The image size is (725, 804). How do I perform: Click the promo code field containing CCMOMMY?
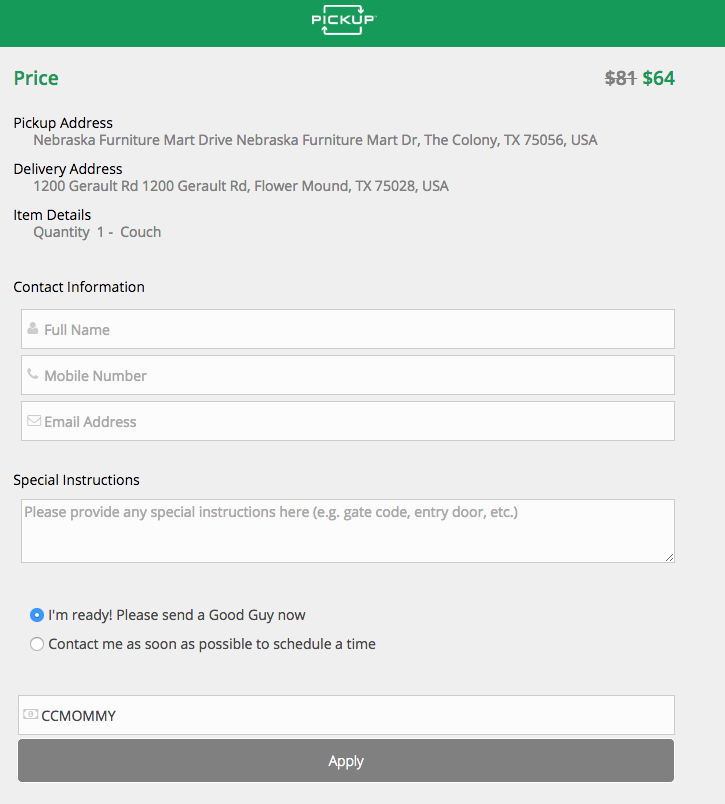[347, 715]
